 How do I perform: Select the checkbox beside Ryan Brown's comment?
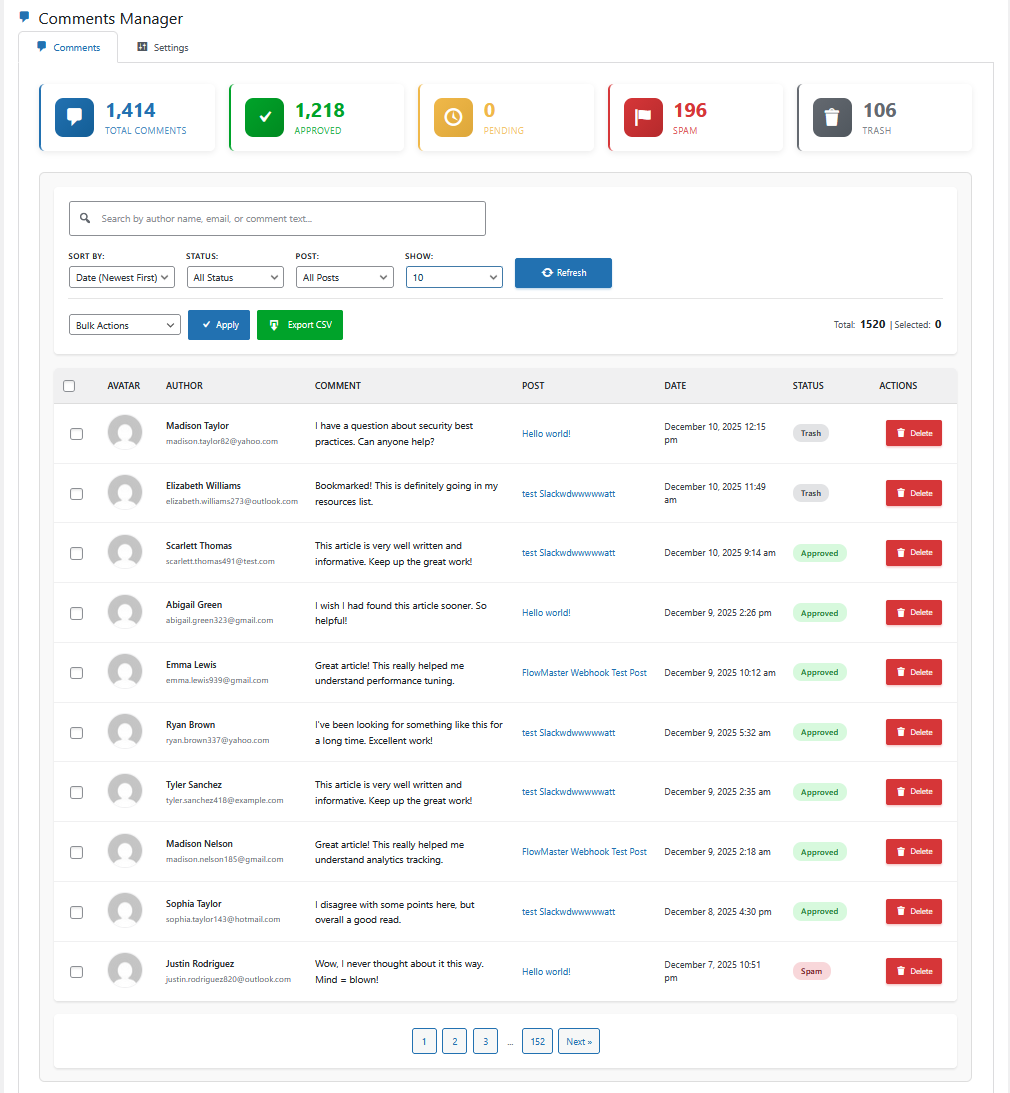(x=76, y=733)
